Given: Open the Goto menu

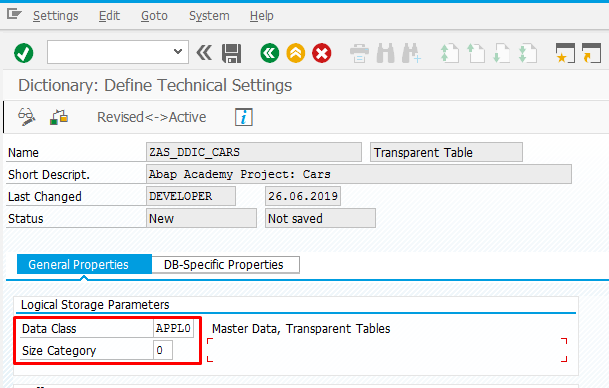Looking at the screenshot, I should coord(154,16).
